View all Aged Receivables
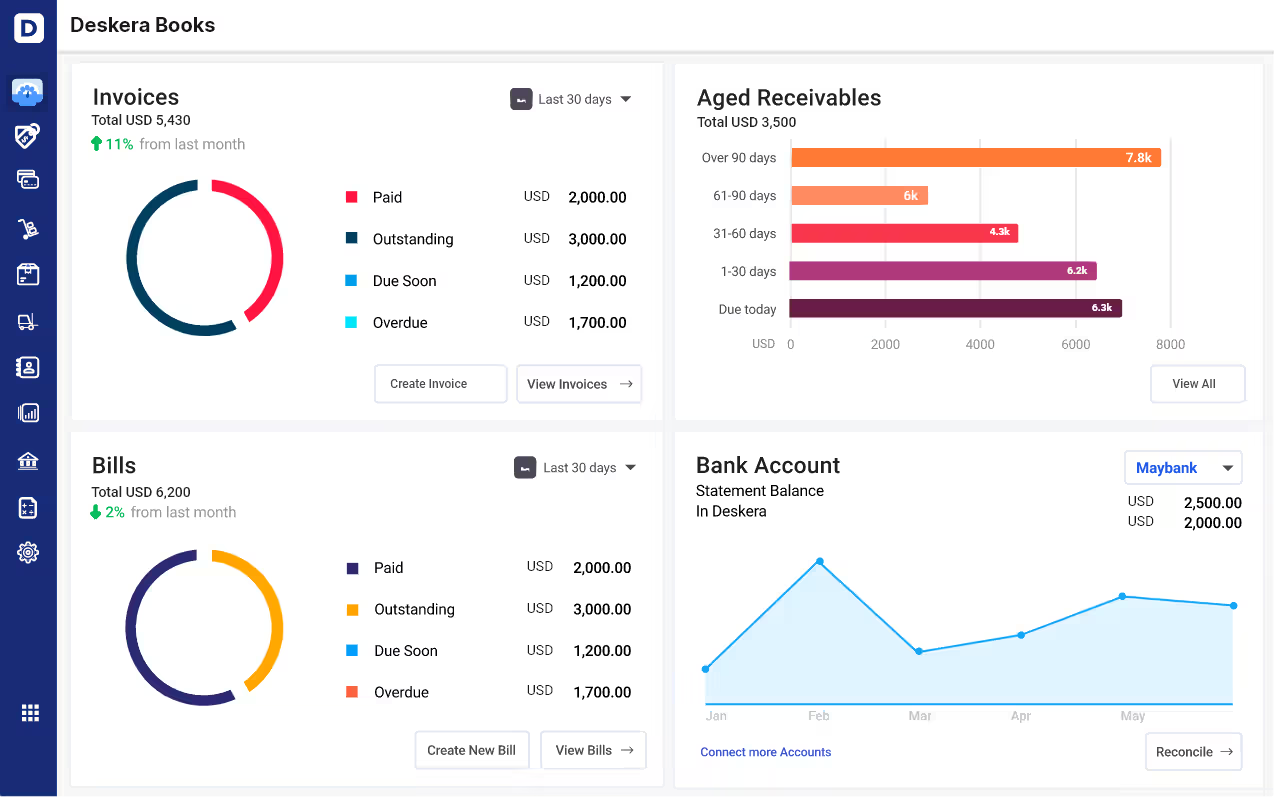The image size is (1274, 797). pos(1197,383)
